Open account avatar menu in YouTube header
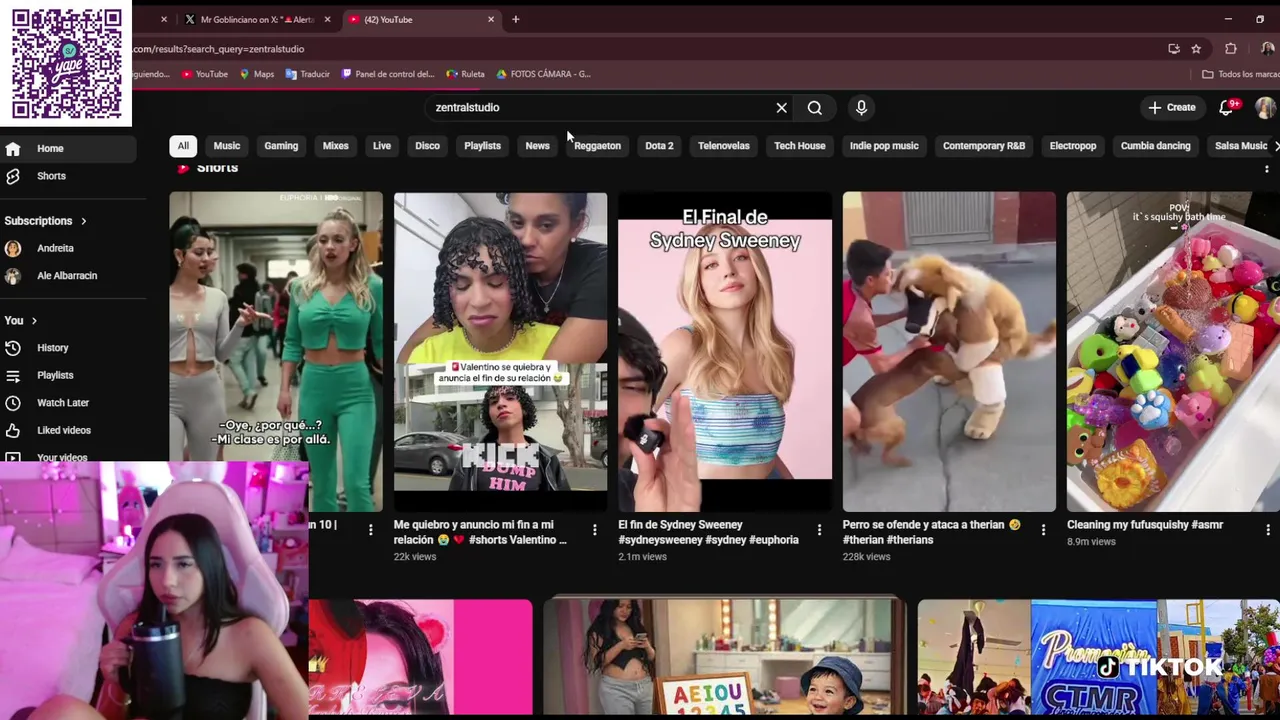This screenshot has height=720, width=1280. [x=1265, y=107]
